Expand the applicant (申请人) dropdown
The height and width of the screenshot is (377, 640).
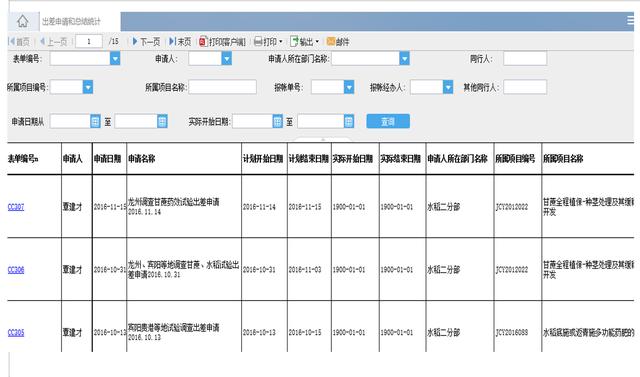click(227, 59)
